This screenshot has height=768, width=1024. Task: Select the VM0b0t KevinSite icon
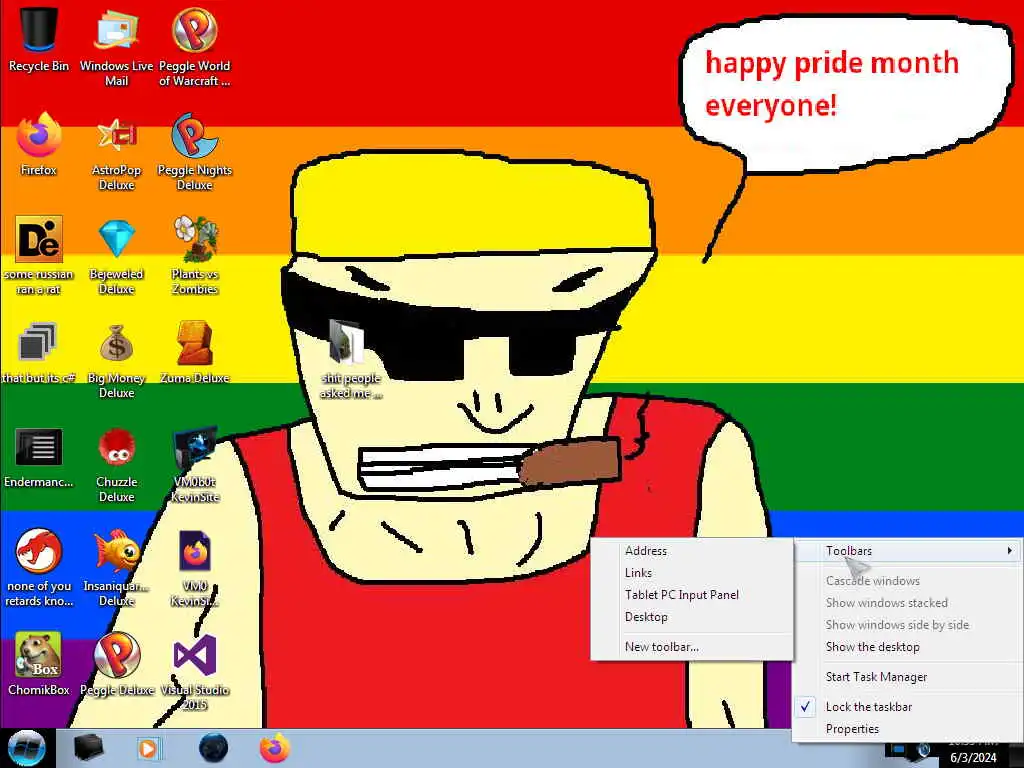coord(195,464)
